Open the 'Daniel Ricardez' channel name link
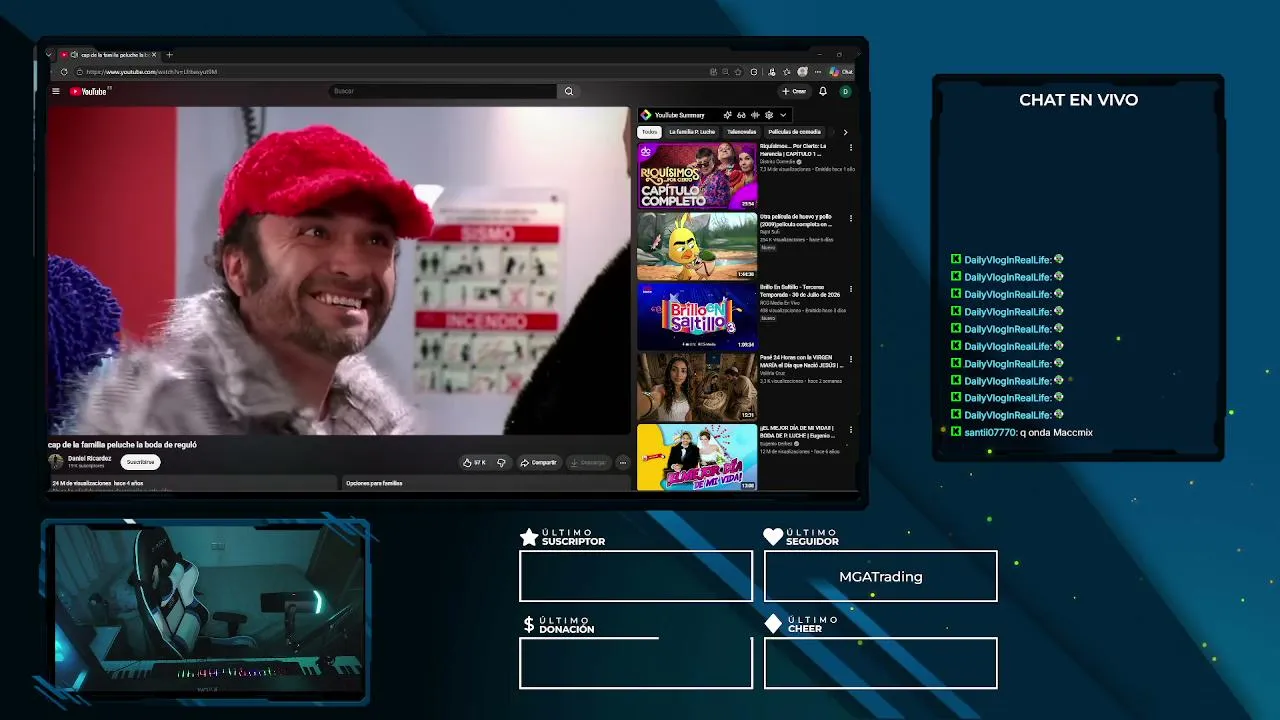1280x720 pixels. coord(89,458)
